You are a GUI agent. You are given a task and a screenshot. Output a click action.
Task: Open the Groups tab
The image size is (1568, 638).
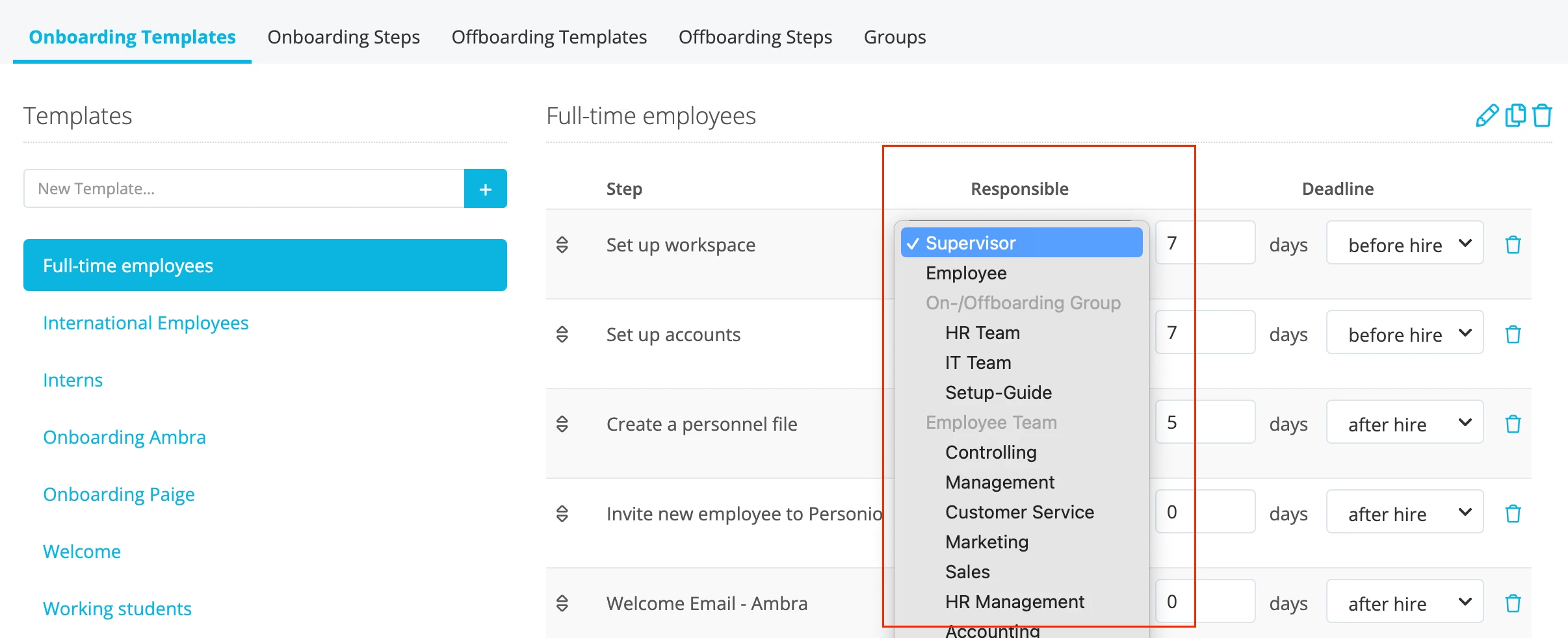895,37
